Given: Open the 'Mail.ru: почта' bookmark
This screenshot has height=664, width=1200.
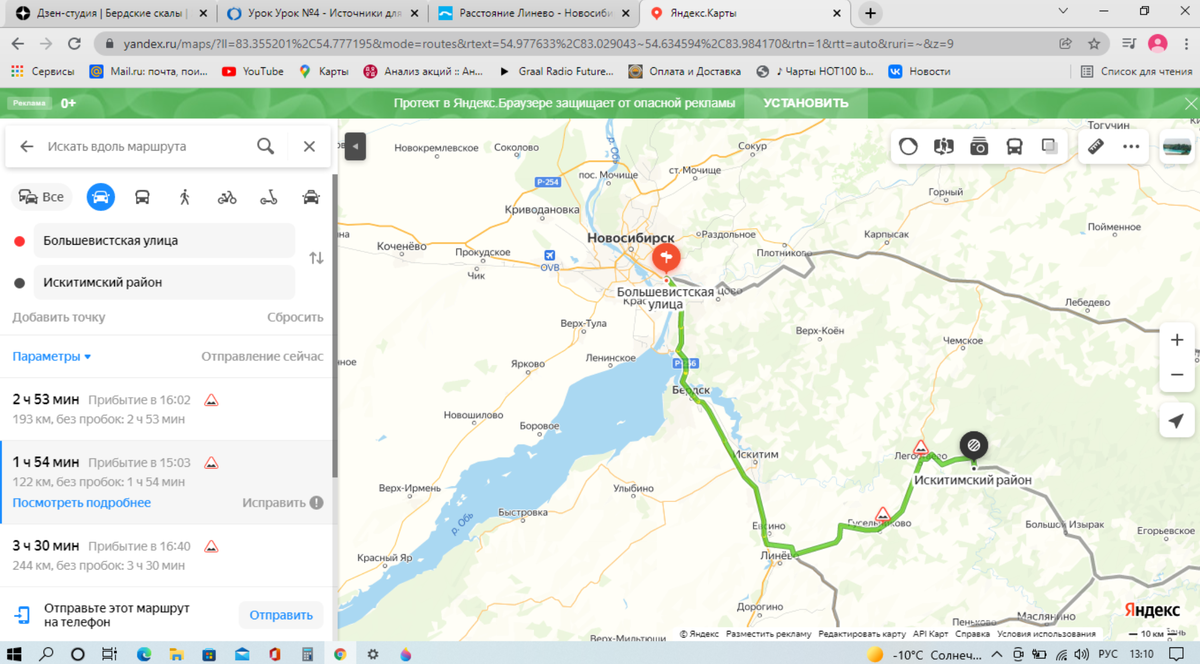Looking at the screenshot, I should pyautogui.click(x=148, y=72).
